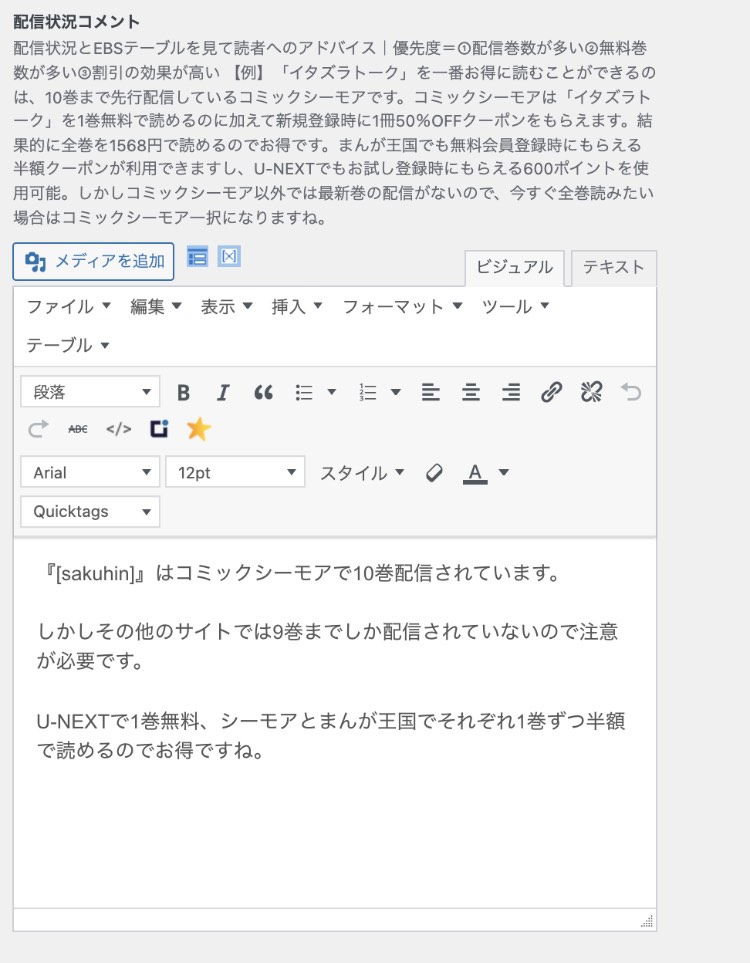The image size is (750, 963).
Task: Expand the 12pt font size dropdown
Action: 235,473
